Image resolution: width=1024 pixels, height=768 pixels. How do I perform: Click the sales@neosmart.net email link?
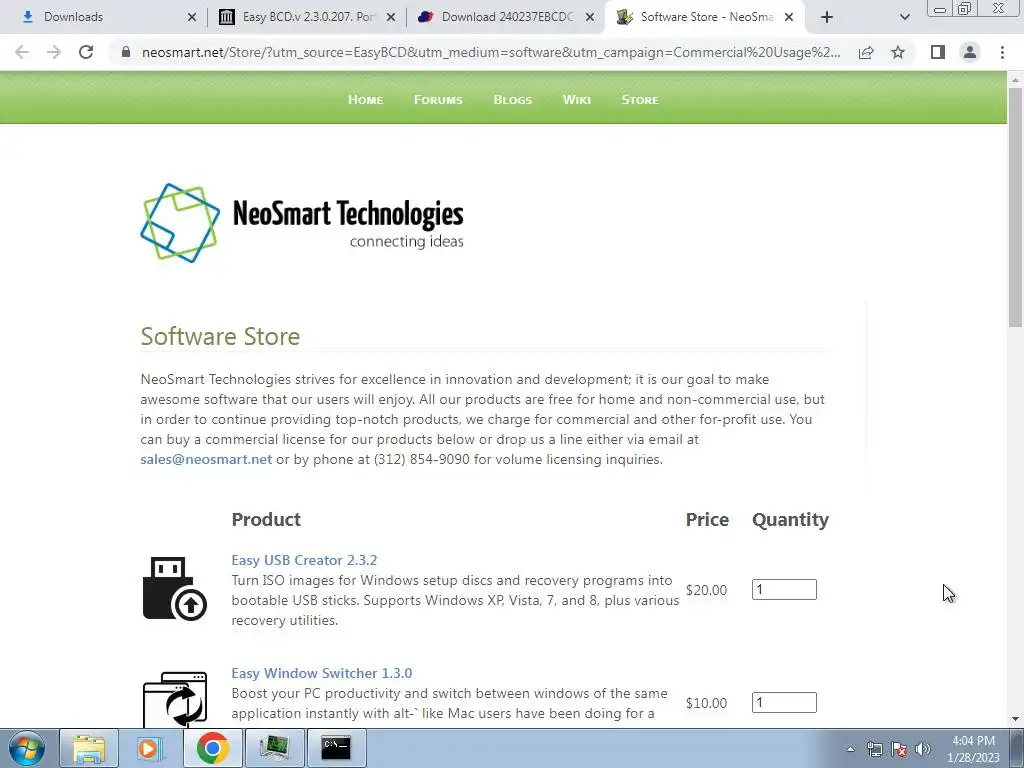click(206, 459)
